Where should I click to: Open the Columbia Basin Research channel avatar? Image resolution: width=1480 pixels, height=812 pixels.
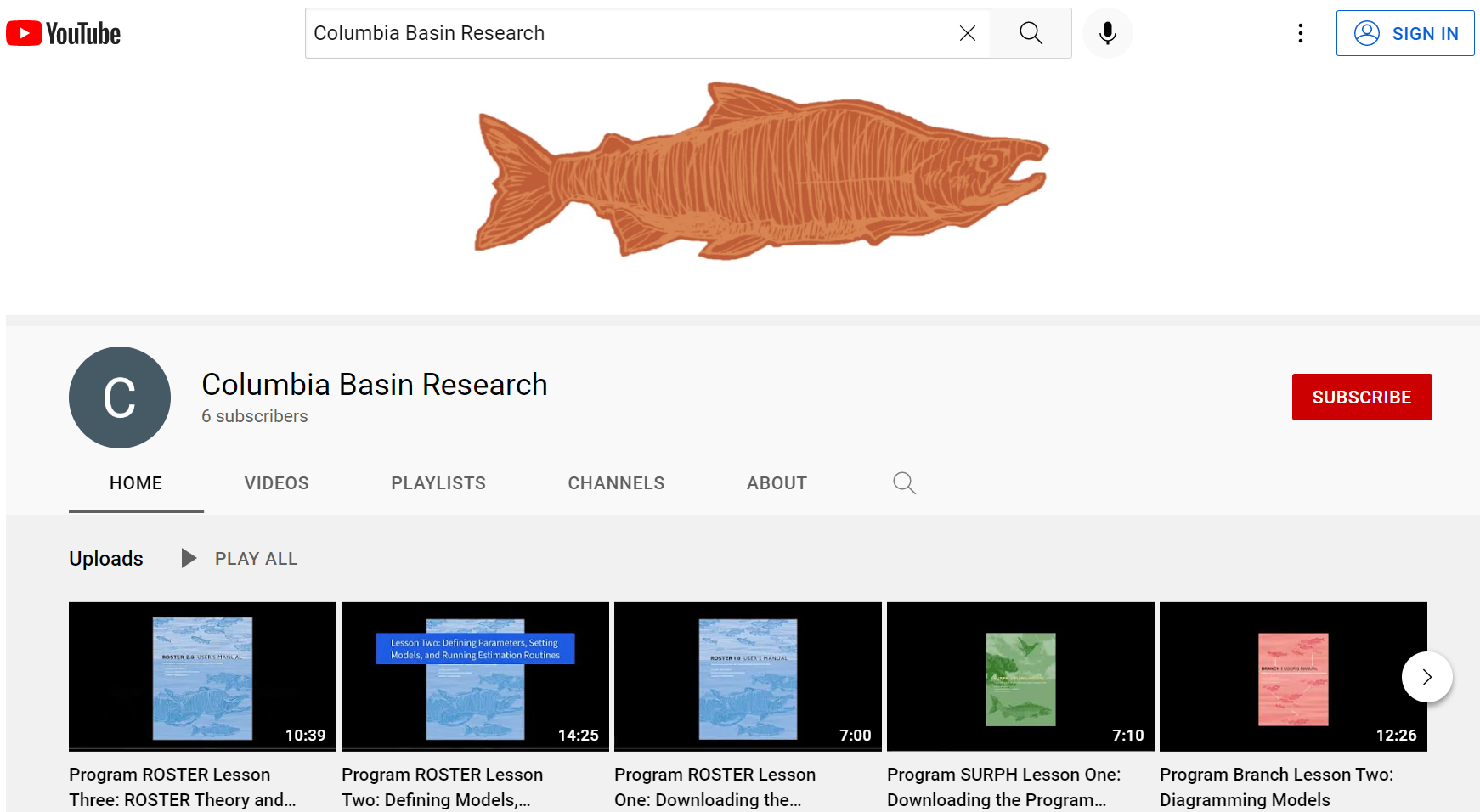(x=119, y=397)
